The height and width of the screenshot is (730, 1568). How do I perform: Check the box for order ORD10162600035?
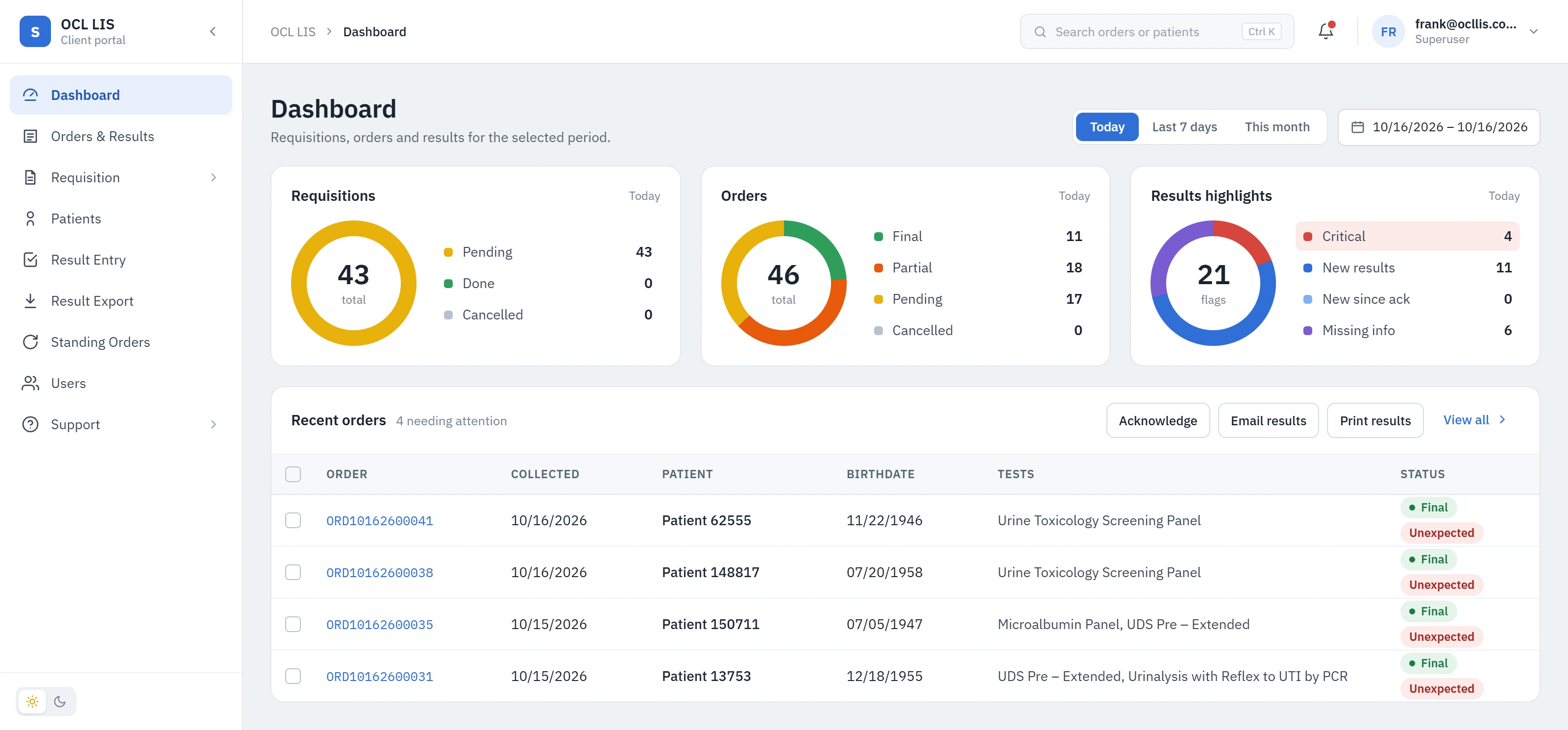[293, 624]
